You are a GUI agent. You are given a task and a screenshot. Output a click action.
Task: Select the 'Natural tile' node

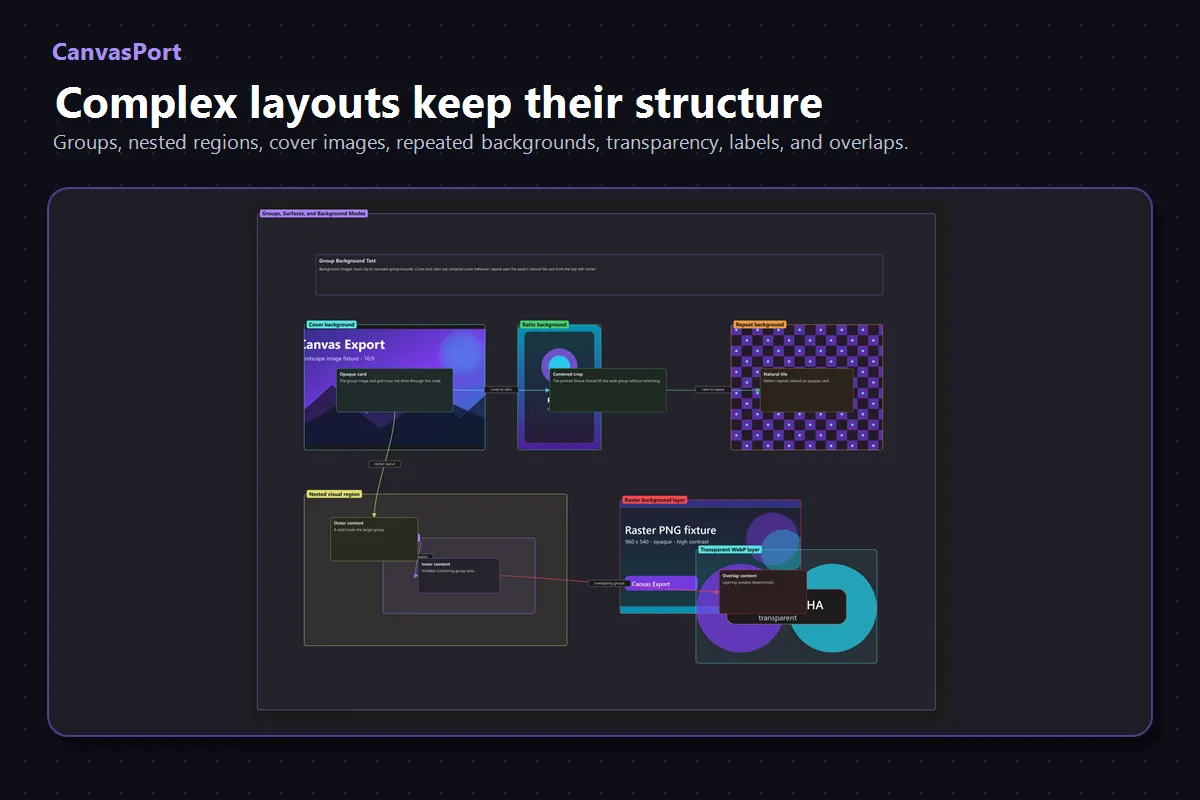[x=807, y=390]
